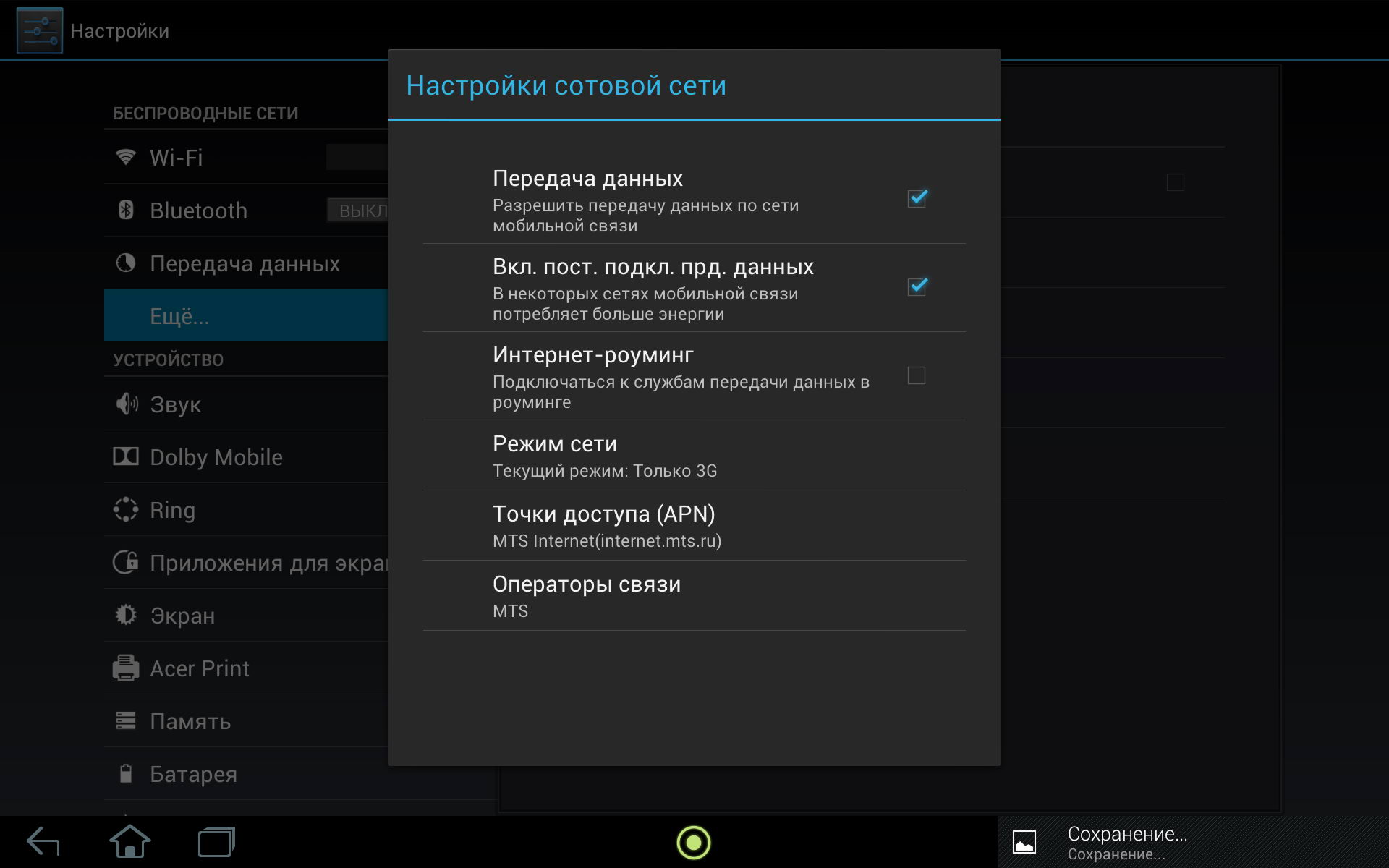Tap MTS Internet(internet.mts.ru) text
Viewport: 1389px width, 868px height.
click(x=607, y=541)
